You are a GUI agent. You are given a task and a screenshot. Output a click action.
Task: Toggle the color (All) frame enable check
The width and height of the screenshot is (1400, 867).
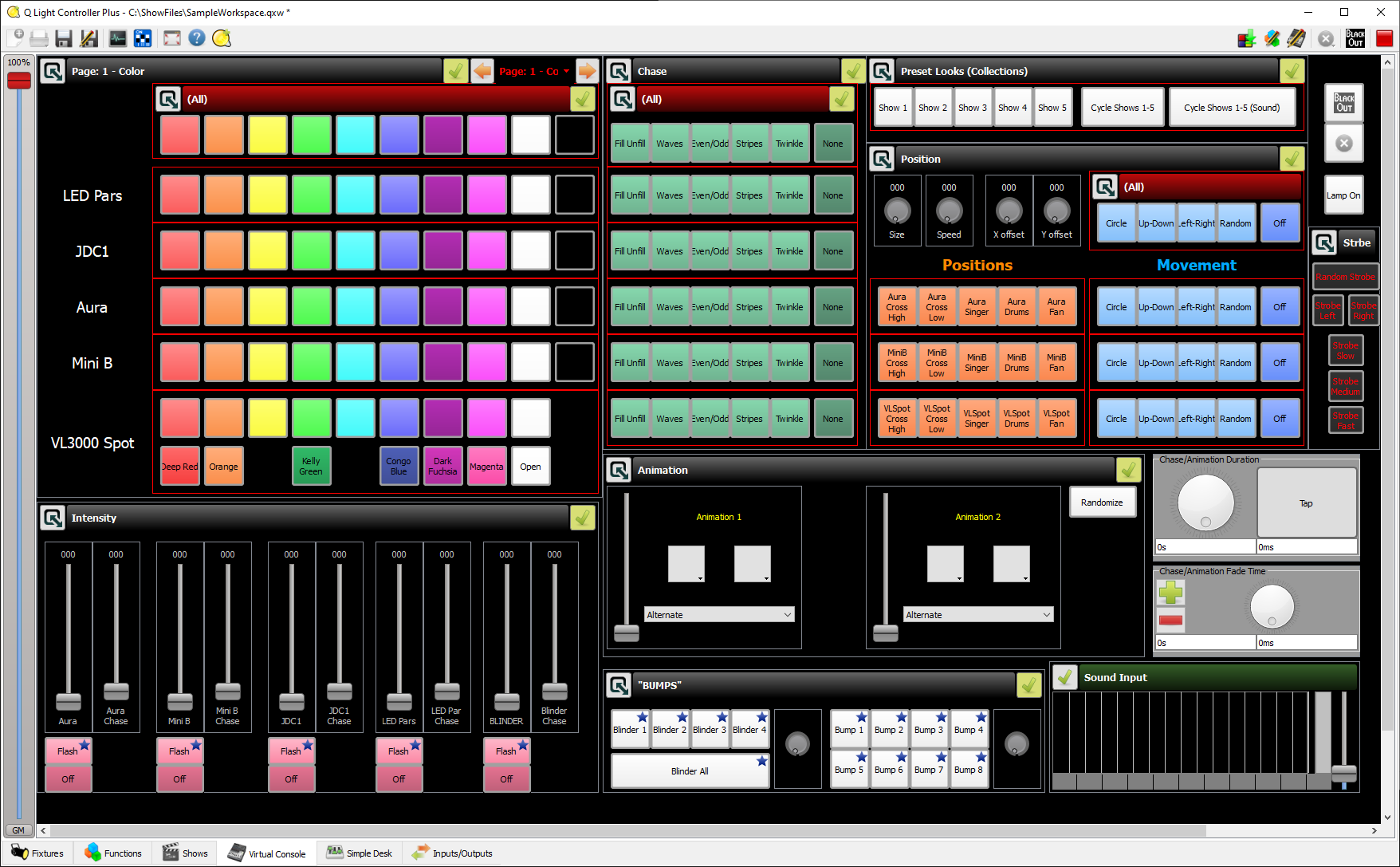[x=583, y=99]
